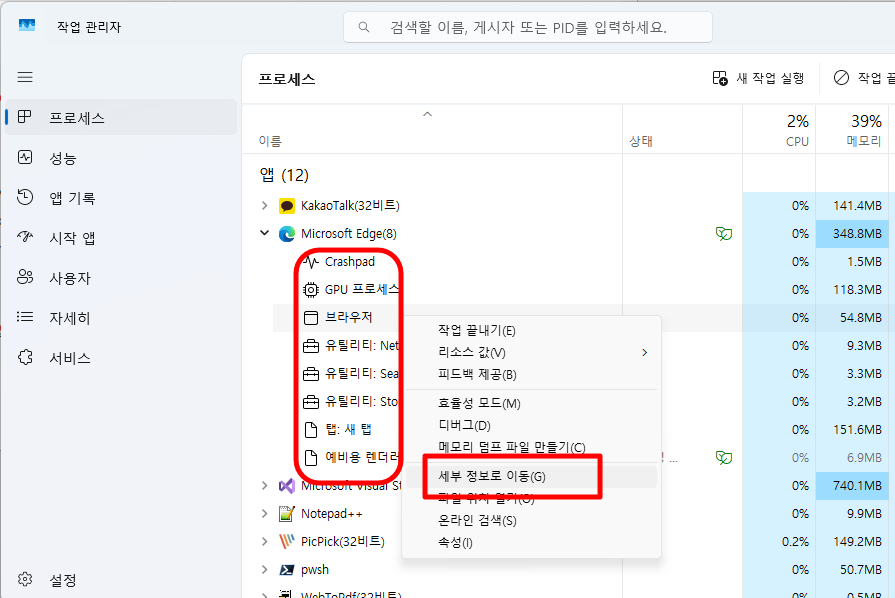Screen dimensions: 895x598
Task: Click the 브라우저 window icon
Action: pos(311,317)
